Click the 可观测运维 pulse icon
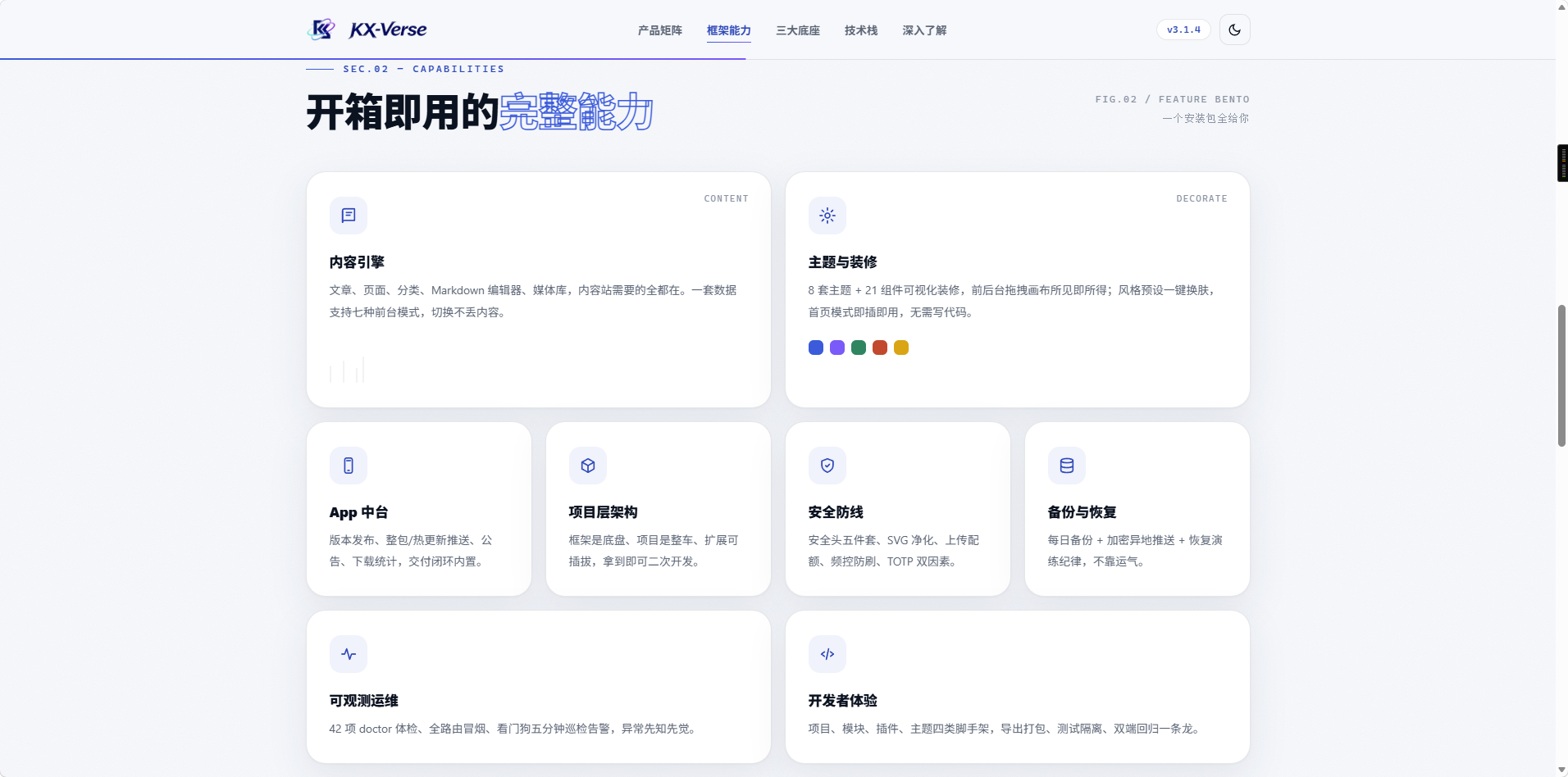 (x=349, y=654)
